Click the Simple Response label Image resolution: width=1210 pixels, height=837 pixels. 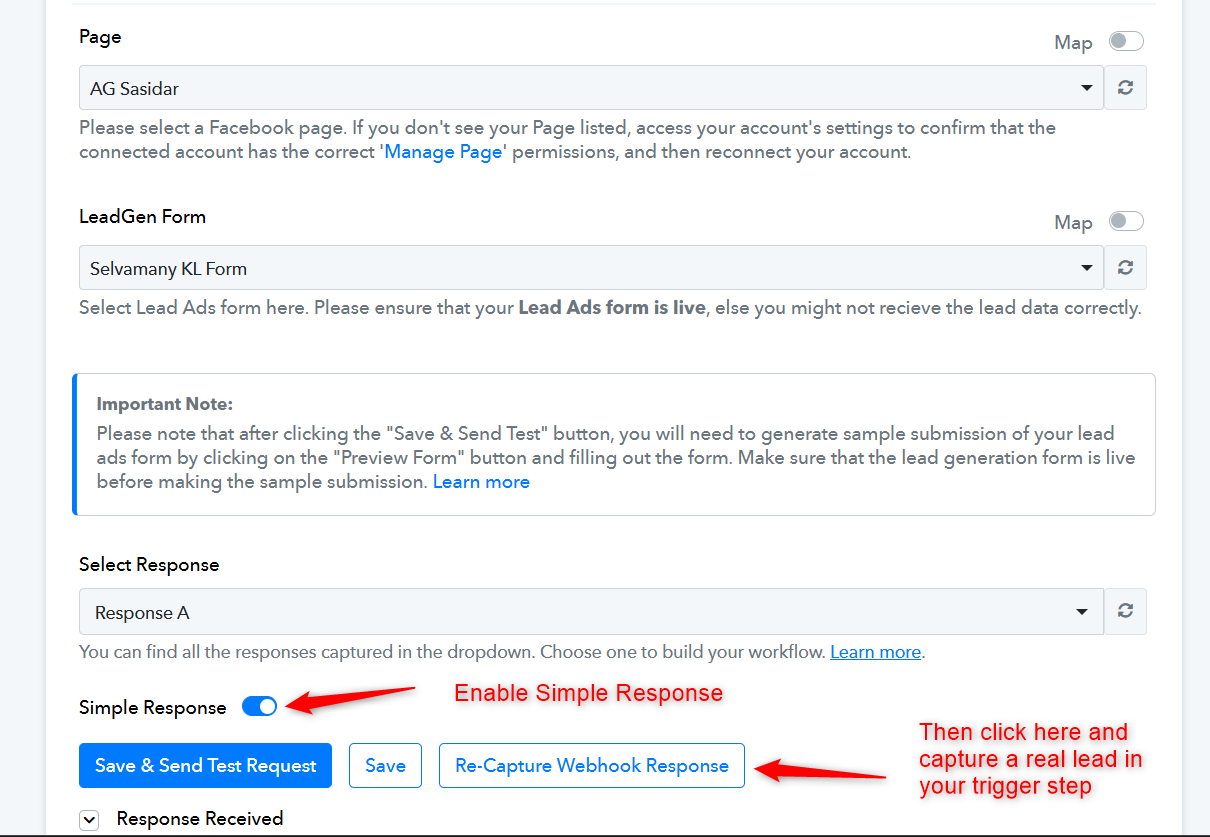tap(153, 708)
